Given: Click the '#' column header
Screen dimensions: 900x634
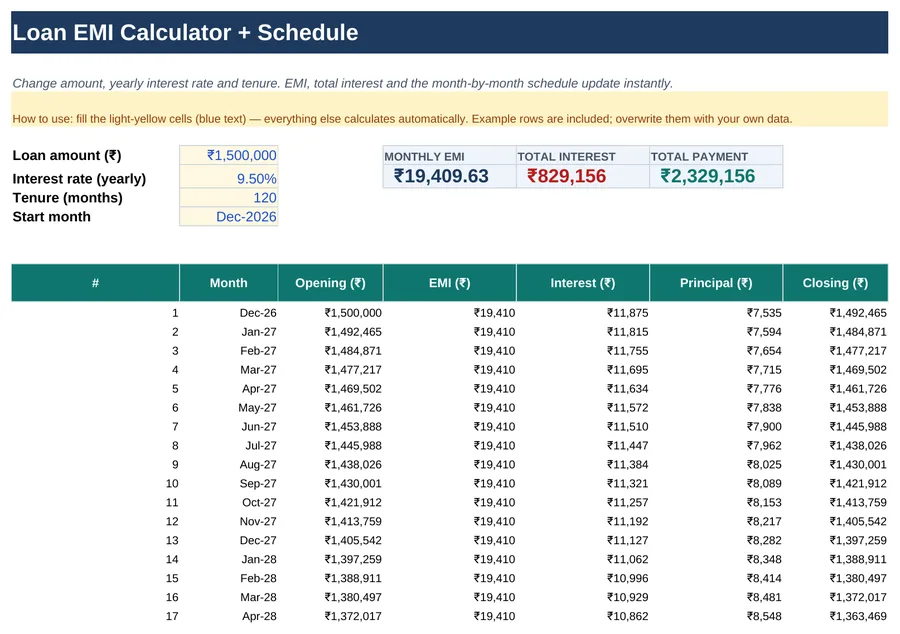Looking at the screenshot, I should point(95,283).
